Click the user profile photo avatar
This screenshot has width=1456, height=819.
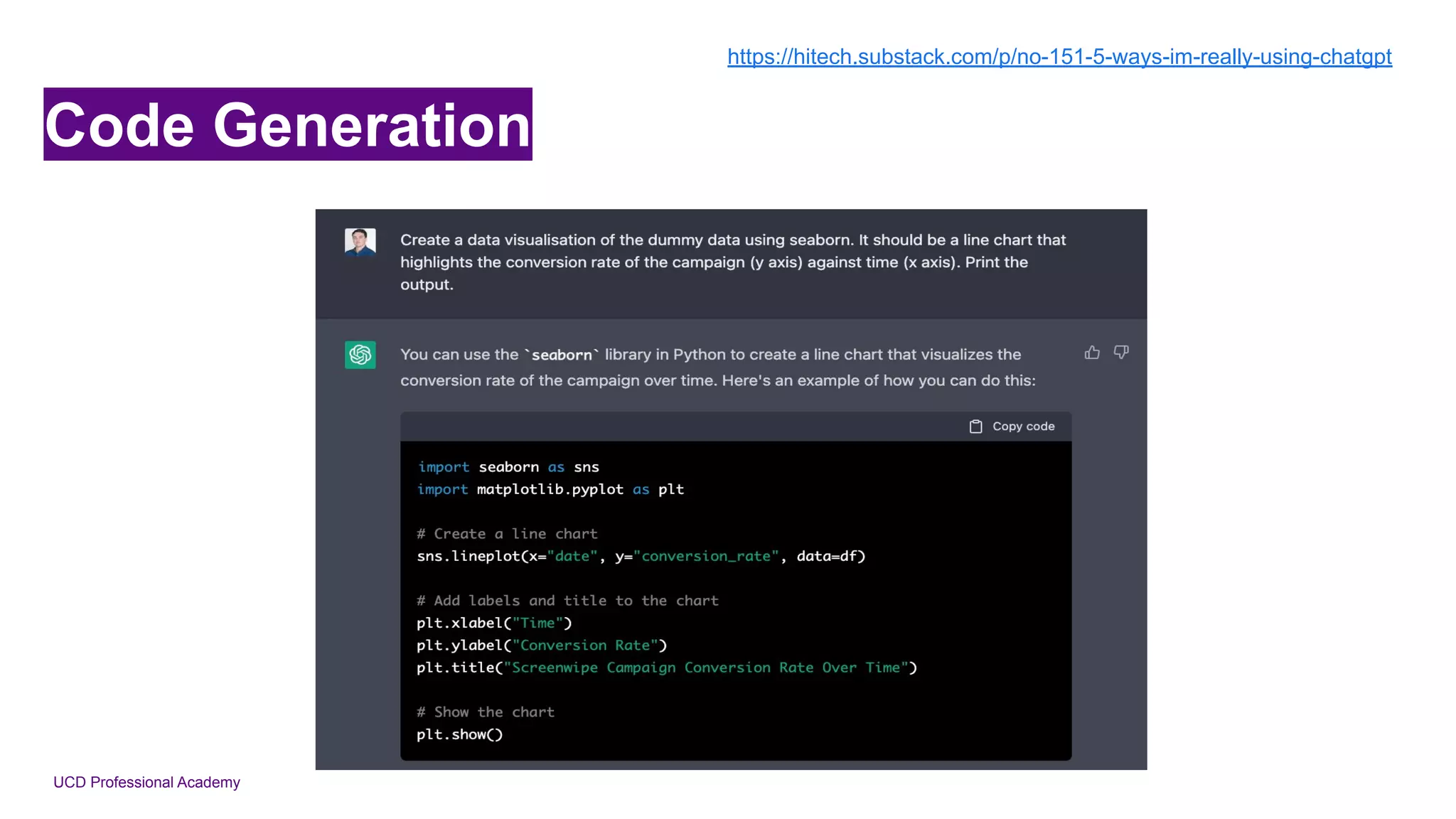[x=360, y=242]
